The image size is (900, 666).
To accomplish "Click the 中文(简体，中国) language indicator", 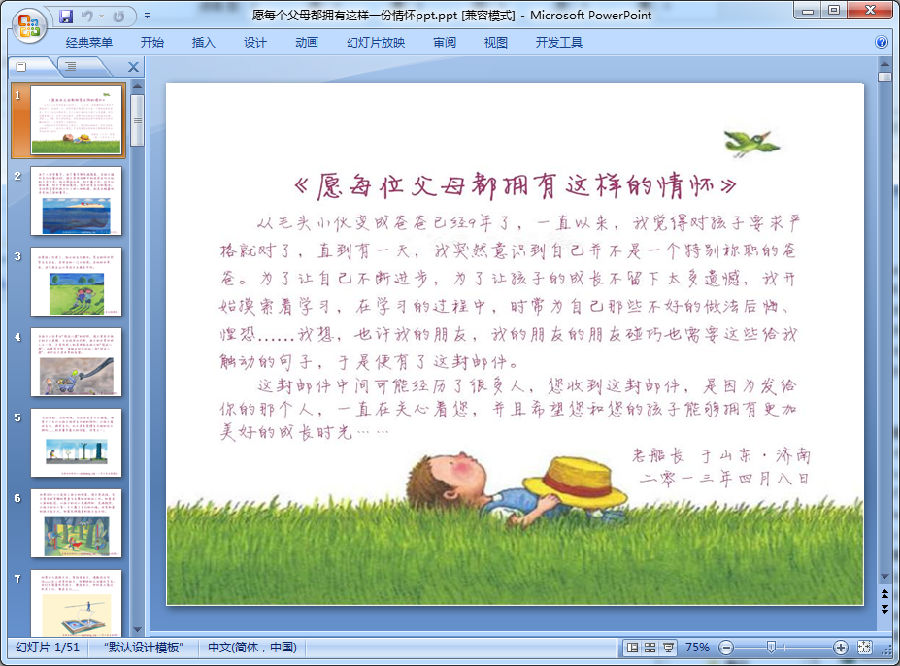I will [252, 647].
